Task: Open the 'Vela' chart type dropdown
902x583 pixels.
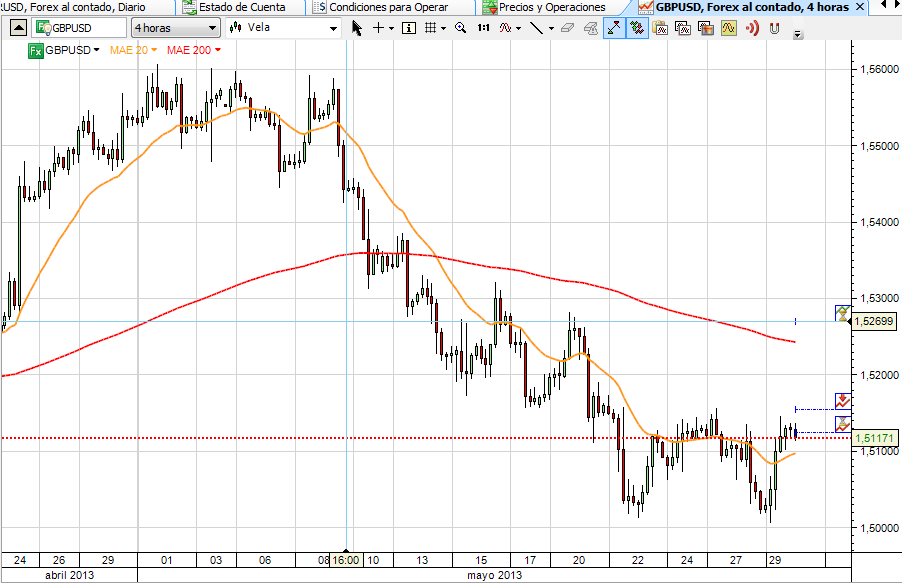Action: pyautogui.click(x=284, y=28)
